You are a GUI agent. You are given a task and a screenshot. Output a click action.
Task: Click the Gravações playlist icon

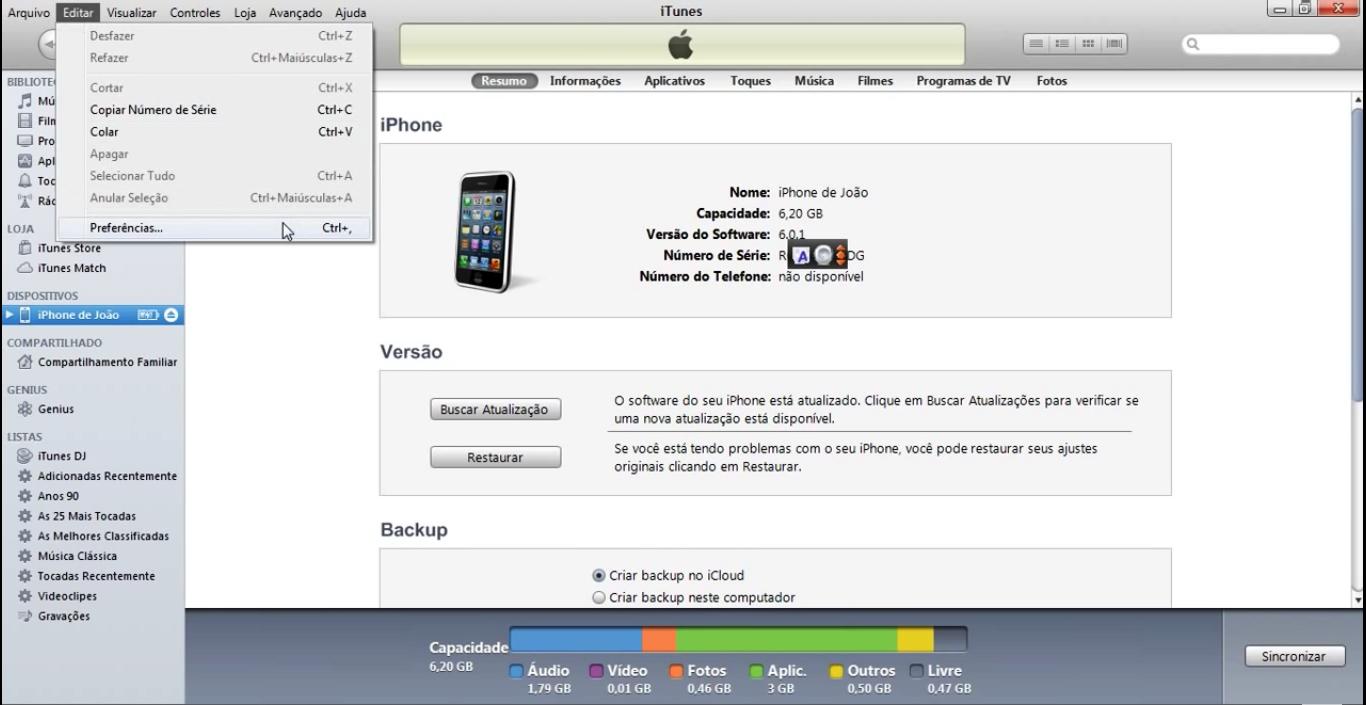point(25,616)
